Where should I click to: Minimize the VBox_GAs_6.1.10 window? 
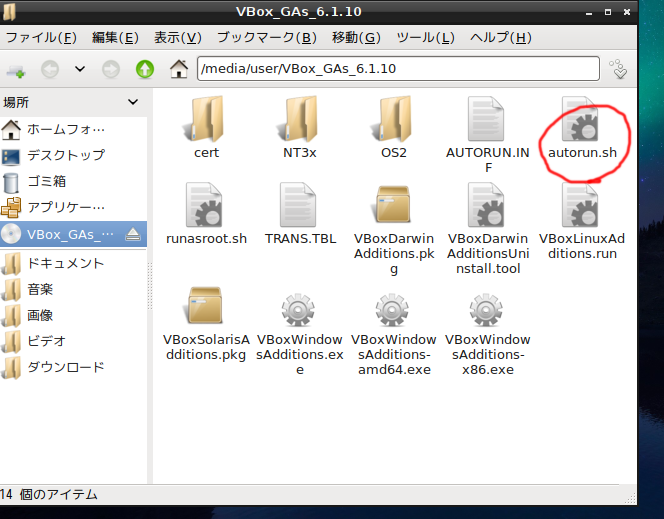pyautogui.click(x=589, y=13)
